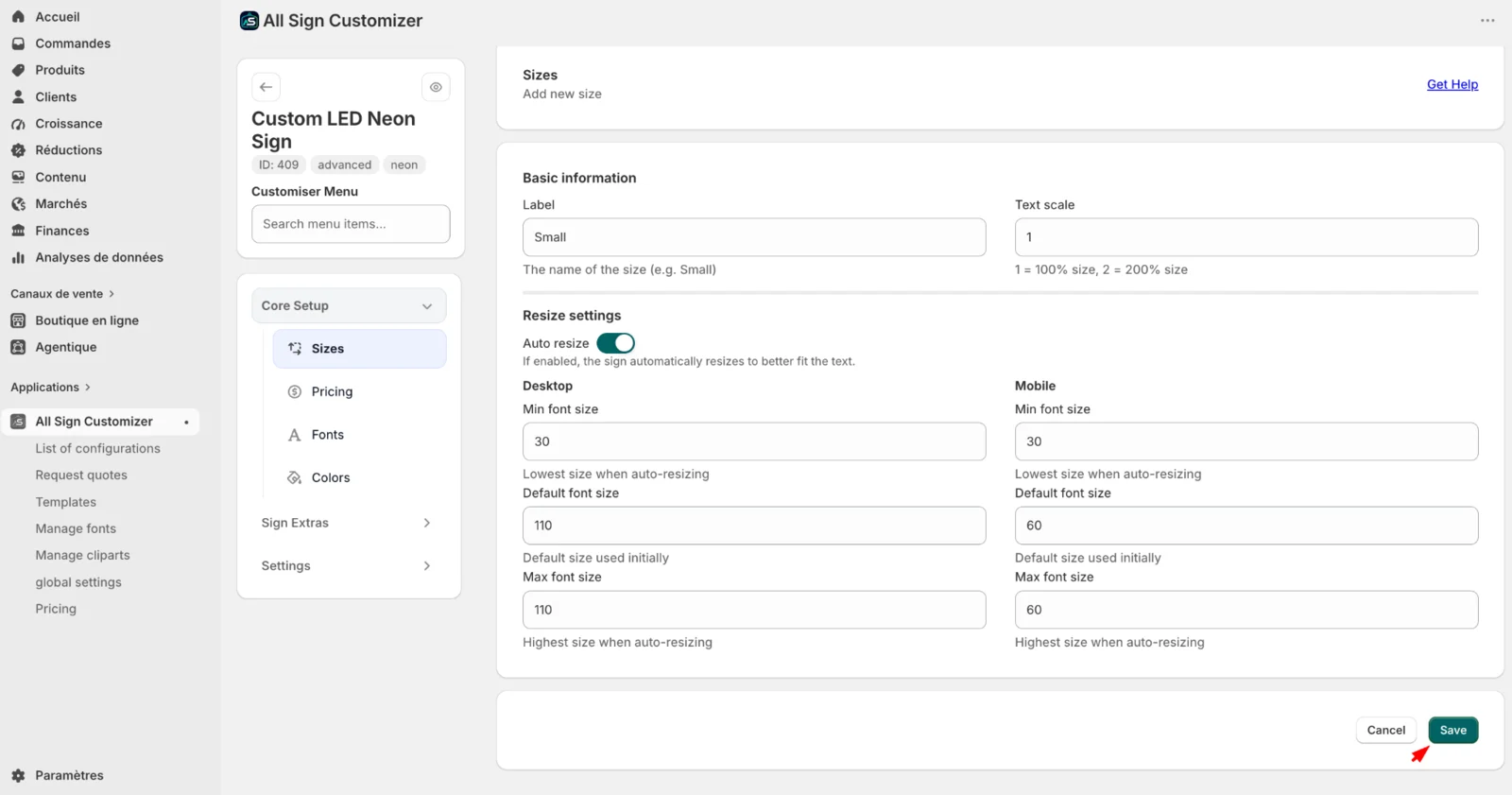
Task: Open the Commandes inbox icon
Action: point(18,43)
